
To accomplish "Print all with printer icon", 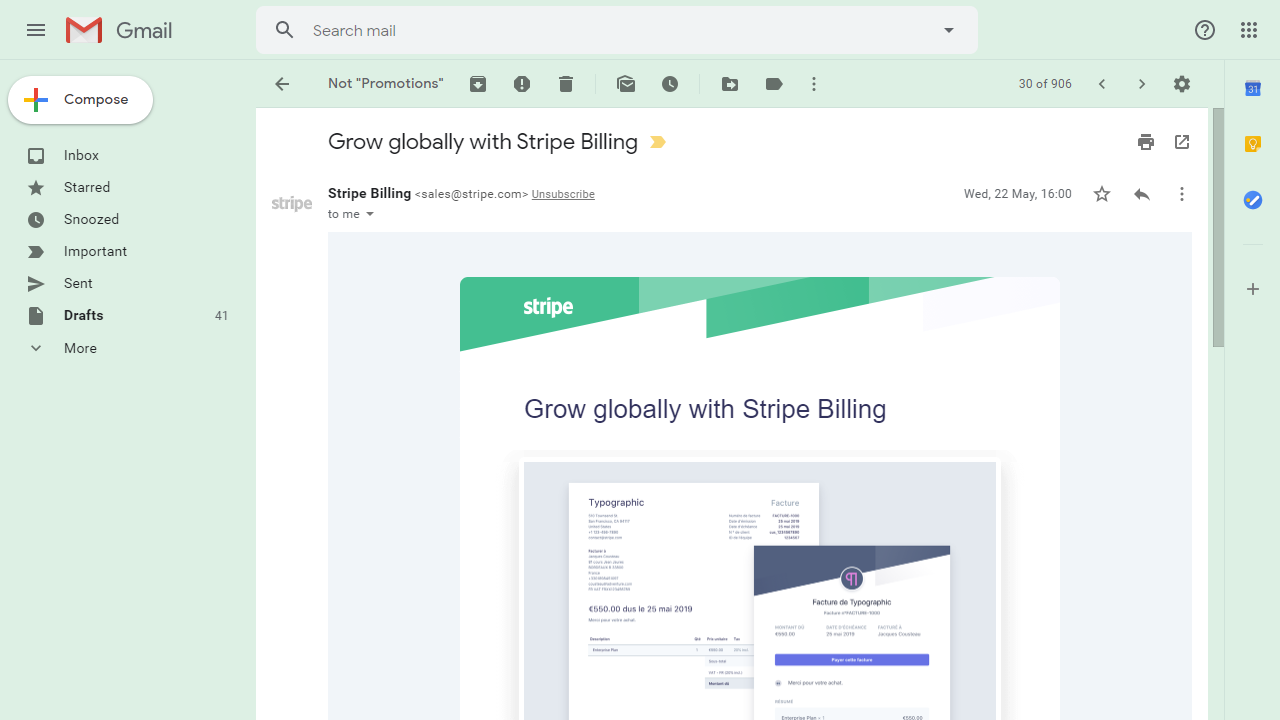I will coord(1146,142).
